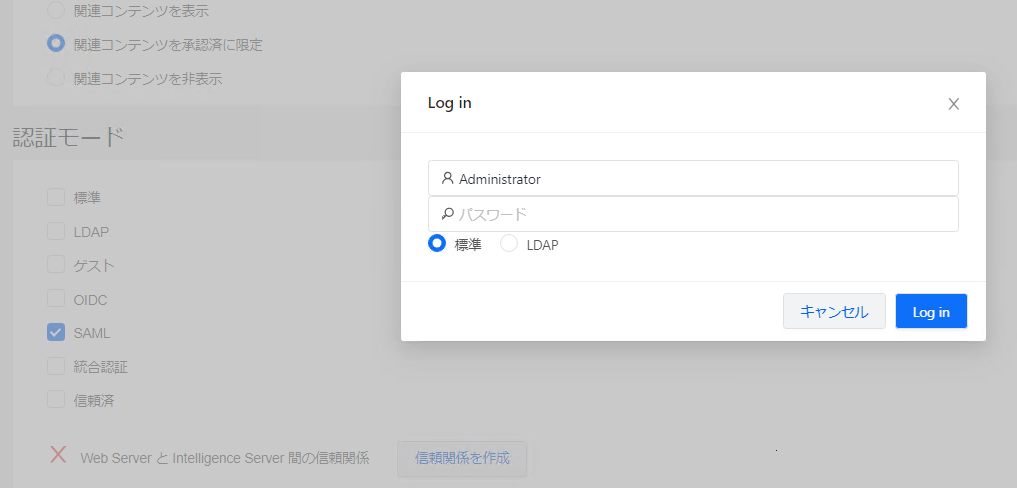Viewport: 1017px width, 488px height.
Task: Select 関連コンテンツを表示 radio option
Action: pyautogui.click(x=56, y=10)
